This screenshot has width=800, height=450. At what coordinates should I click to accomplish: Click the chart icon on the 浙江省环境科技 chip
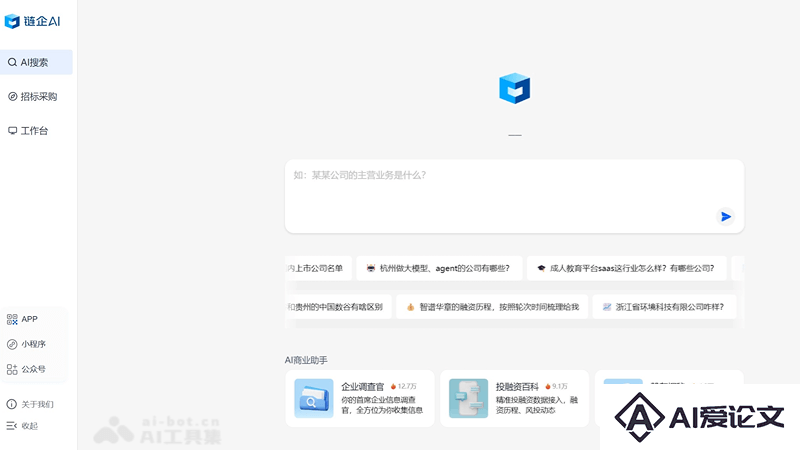point(607,307)
